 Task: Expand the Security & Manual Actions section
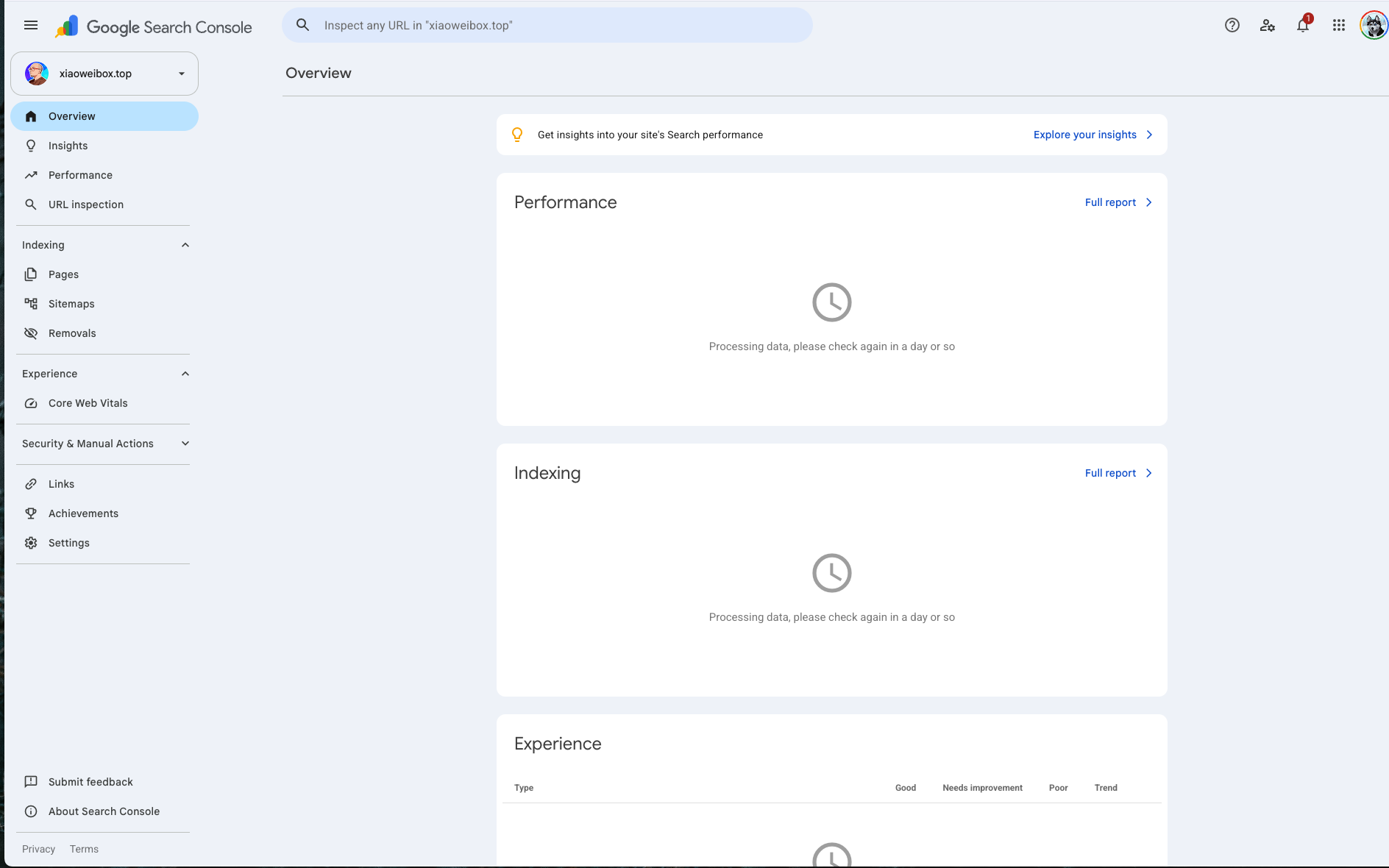pos(185,444)
